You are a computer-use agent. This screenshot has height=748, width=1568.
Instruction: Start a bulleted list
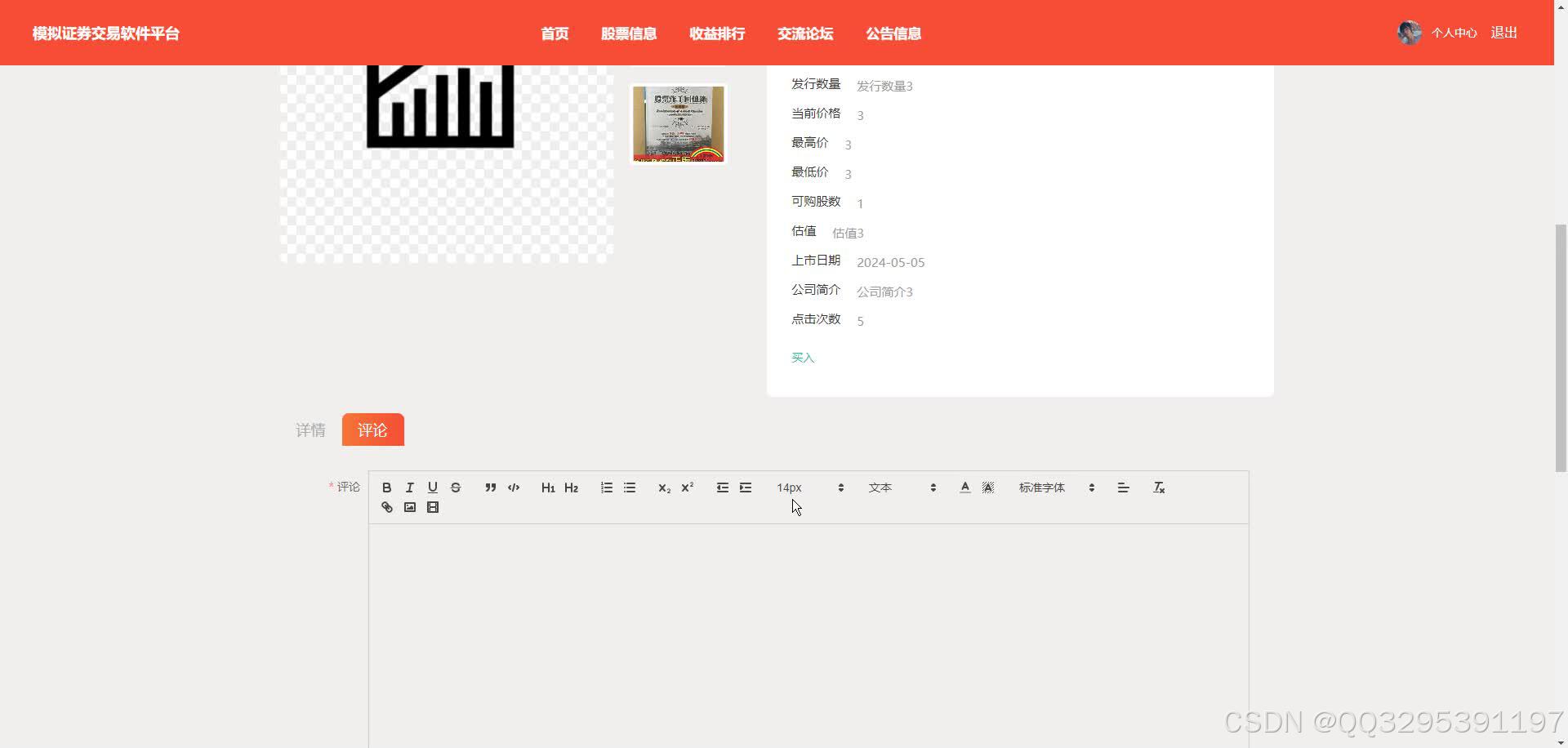(x=630, y=488)
